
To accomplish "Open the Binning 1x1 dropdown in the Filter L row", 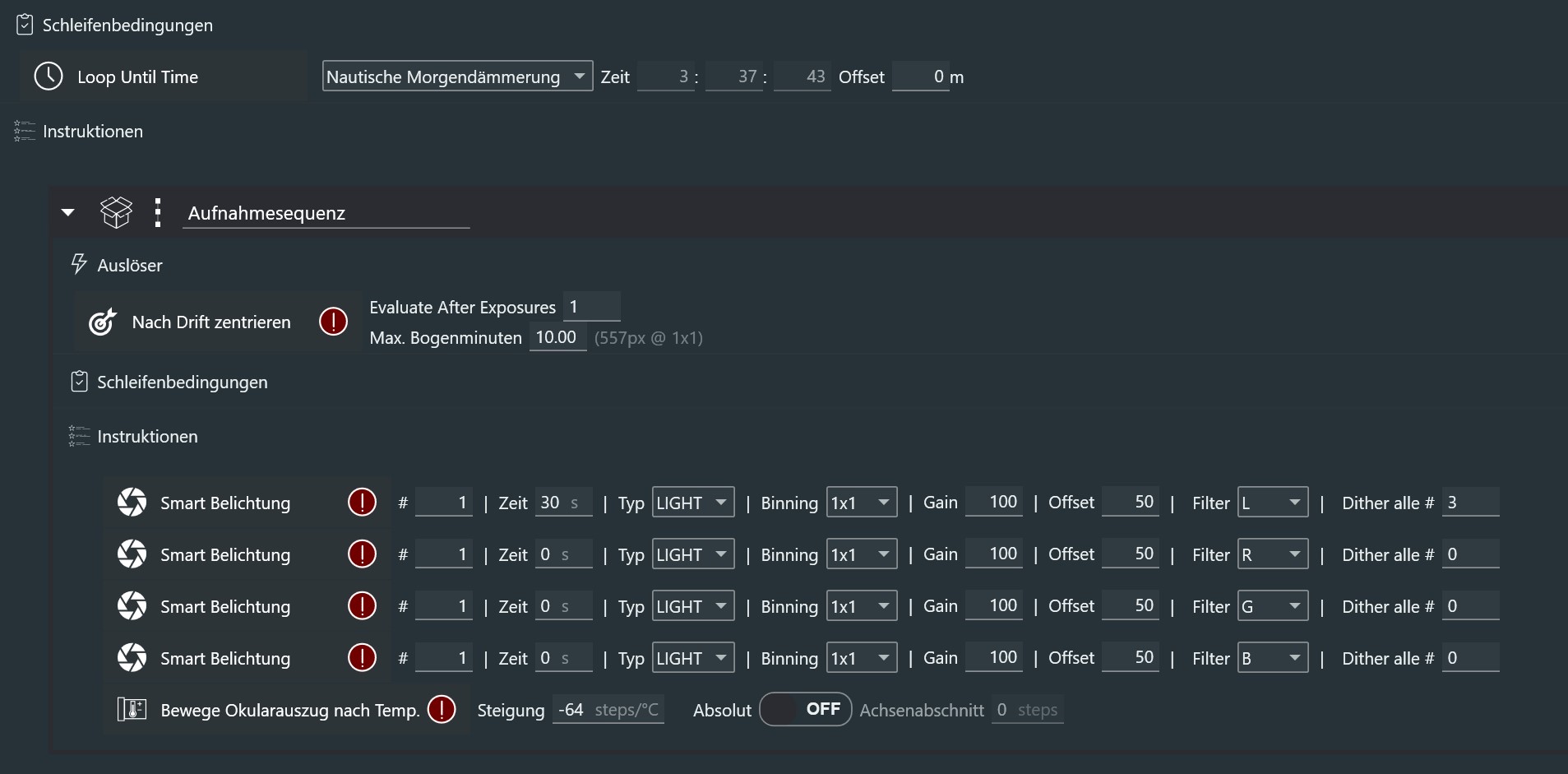I will coord(862,502).
